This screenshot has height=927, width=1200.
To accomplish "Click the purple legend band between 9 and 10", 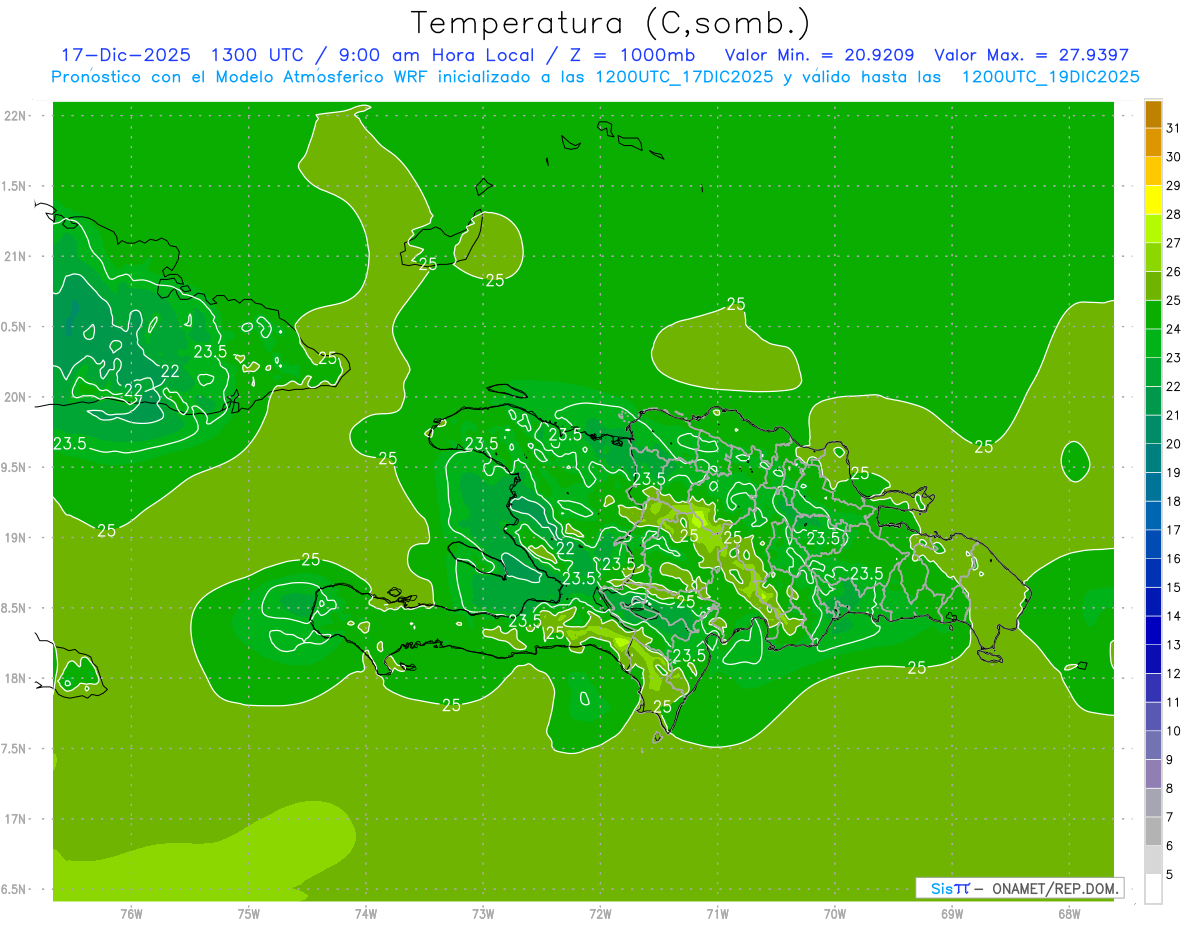I will tap(1153, 746).
